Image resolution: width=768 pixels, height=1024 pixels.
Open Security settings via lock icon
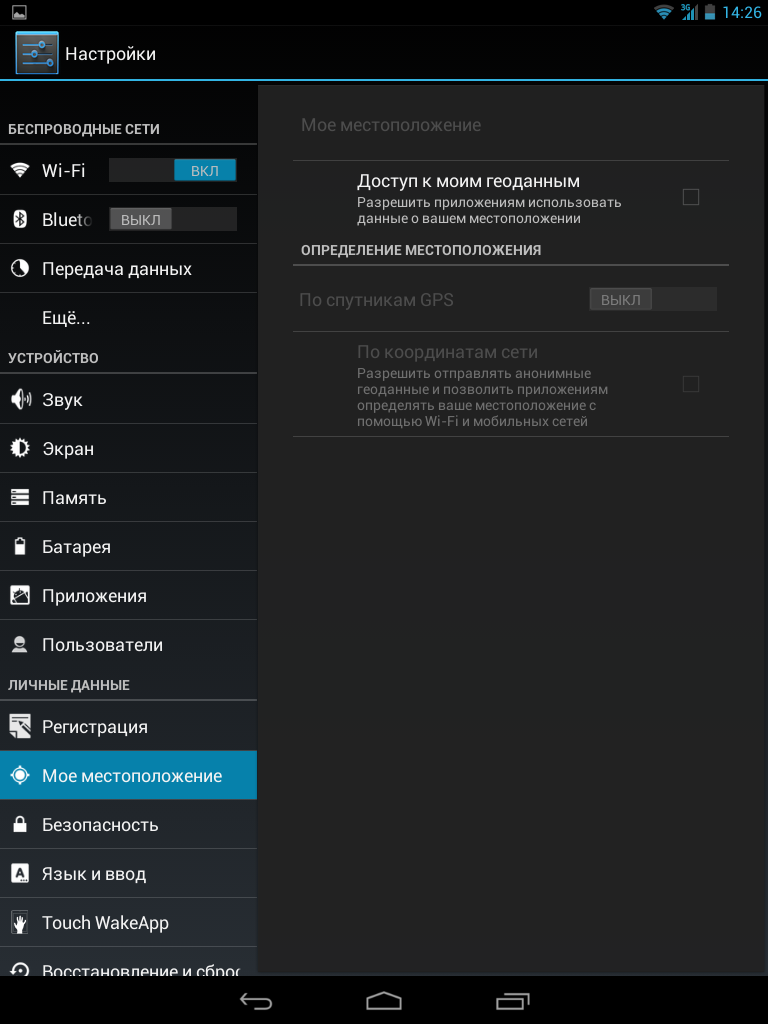pyautogui.click(x=20, y=824)
